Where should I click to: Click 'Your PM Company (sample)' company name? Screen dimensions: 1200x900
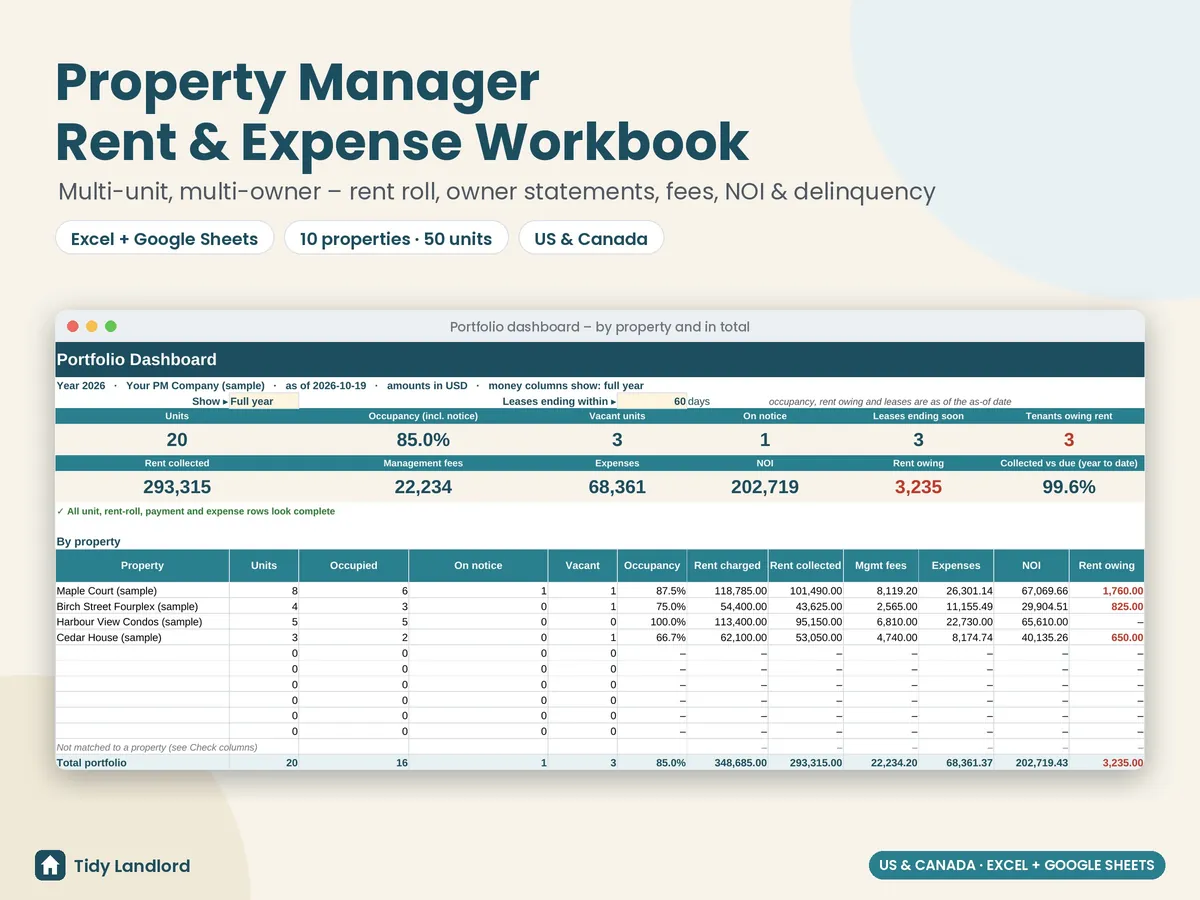click(x=195, y=385)
